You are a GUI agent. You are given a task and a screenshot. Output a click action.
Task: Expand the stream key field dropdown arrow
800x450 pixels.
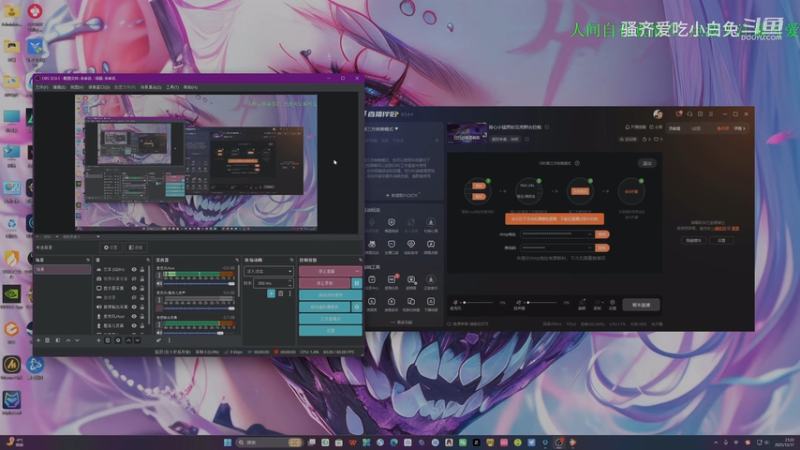point(589,248)
